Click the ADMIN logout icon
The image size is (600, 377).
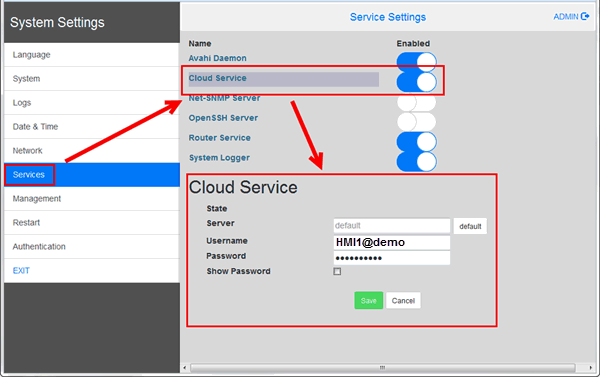pos(585,16)
